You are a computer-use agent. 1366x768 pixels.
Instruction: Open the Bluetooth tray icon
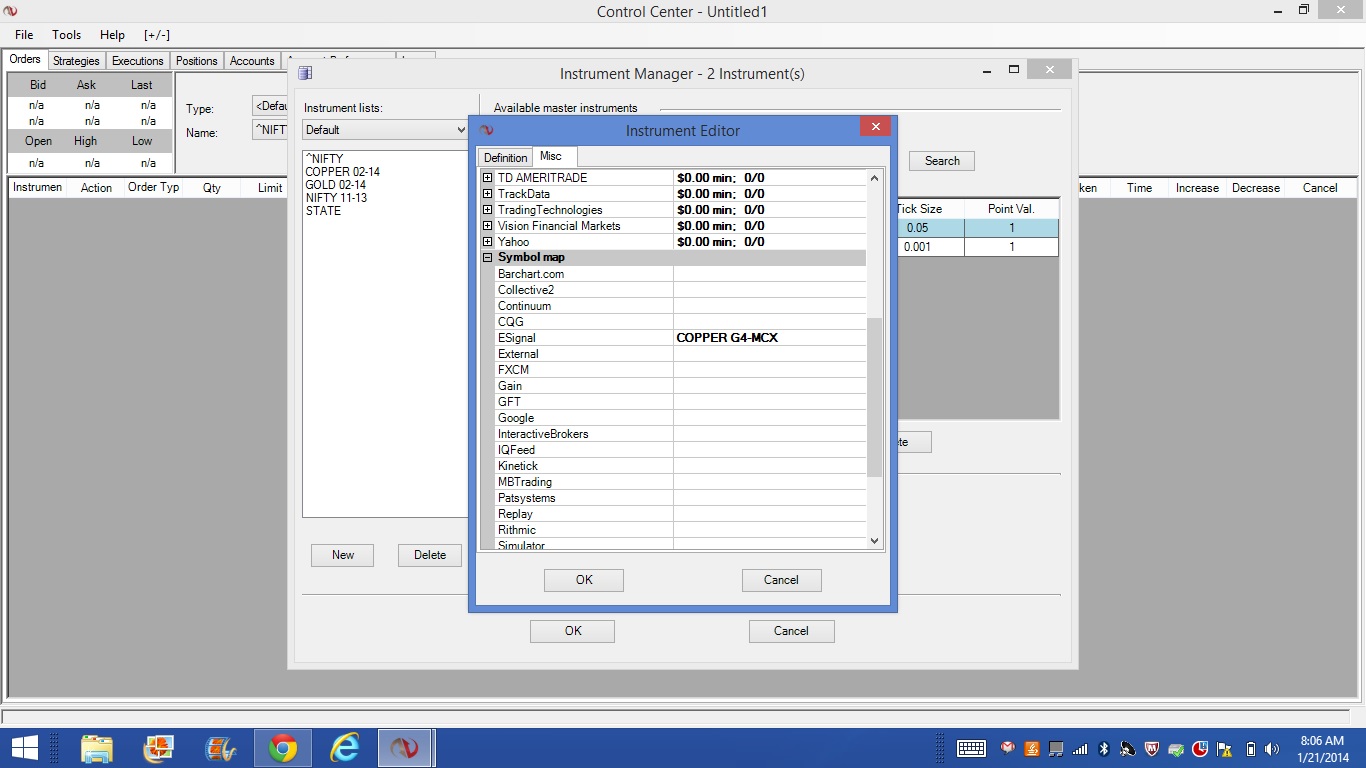point(1104,749)
